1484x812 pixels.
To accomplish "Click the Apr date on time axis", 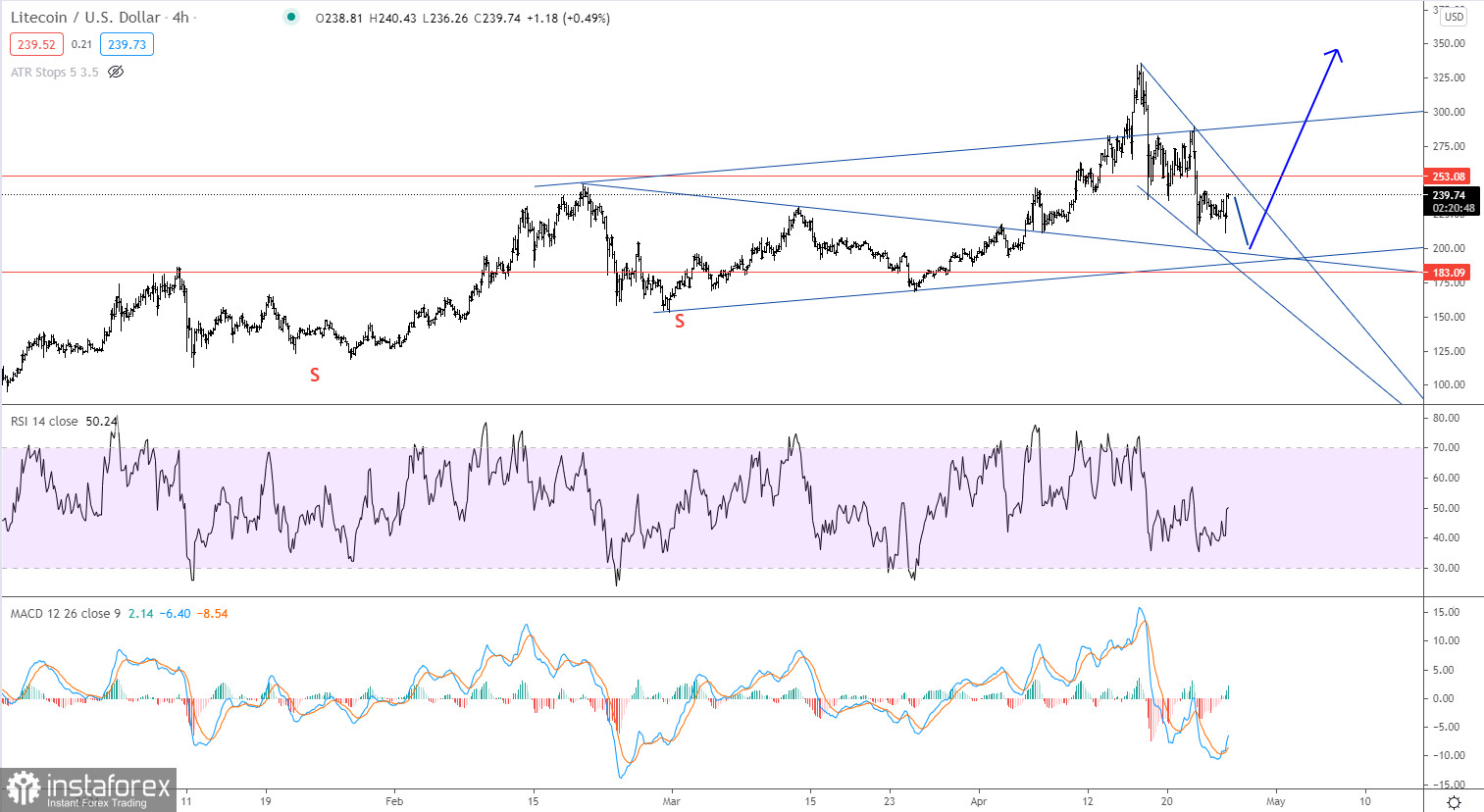I will [978, 801].
